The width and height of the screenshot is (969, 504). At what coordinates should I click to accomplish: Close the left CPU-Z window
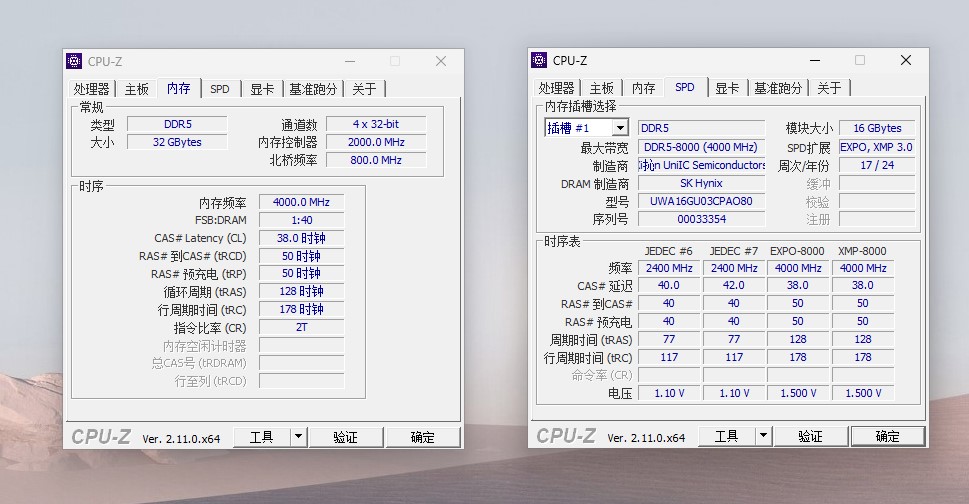(441, 61)
